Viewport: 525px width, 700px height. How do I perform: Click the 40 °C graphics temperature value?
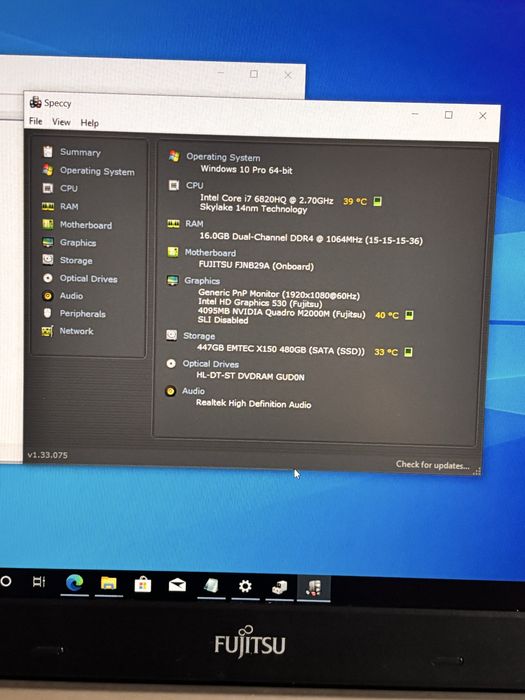click(x=387, y=315)
